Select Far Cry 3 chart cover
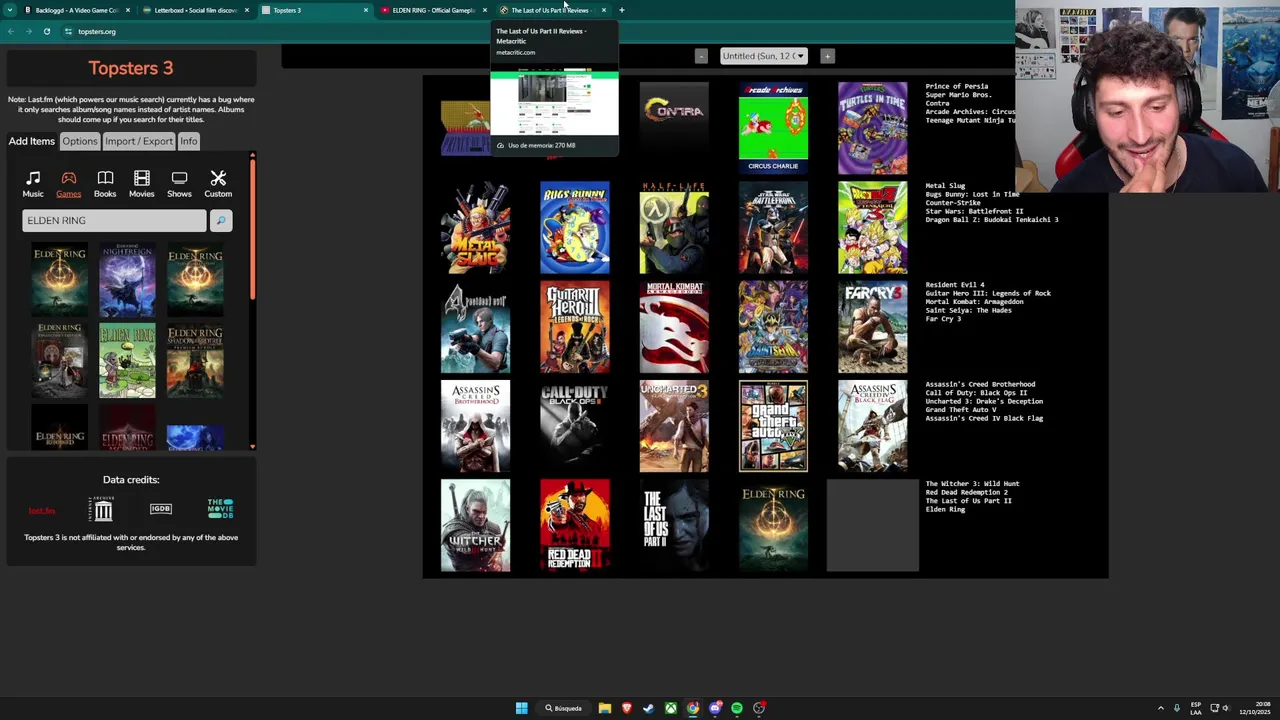 click(872, 327)
